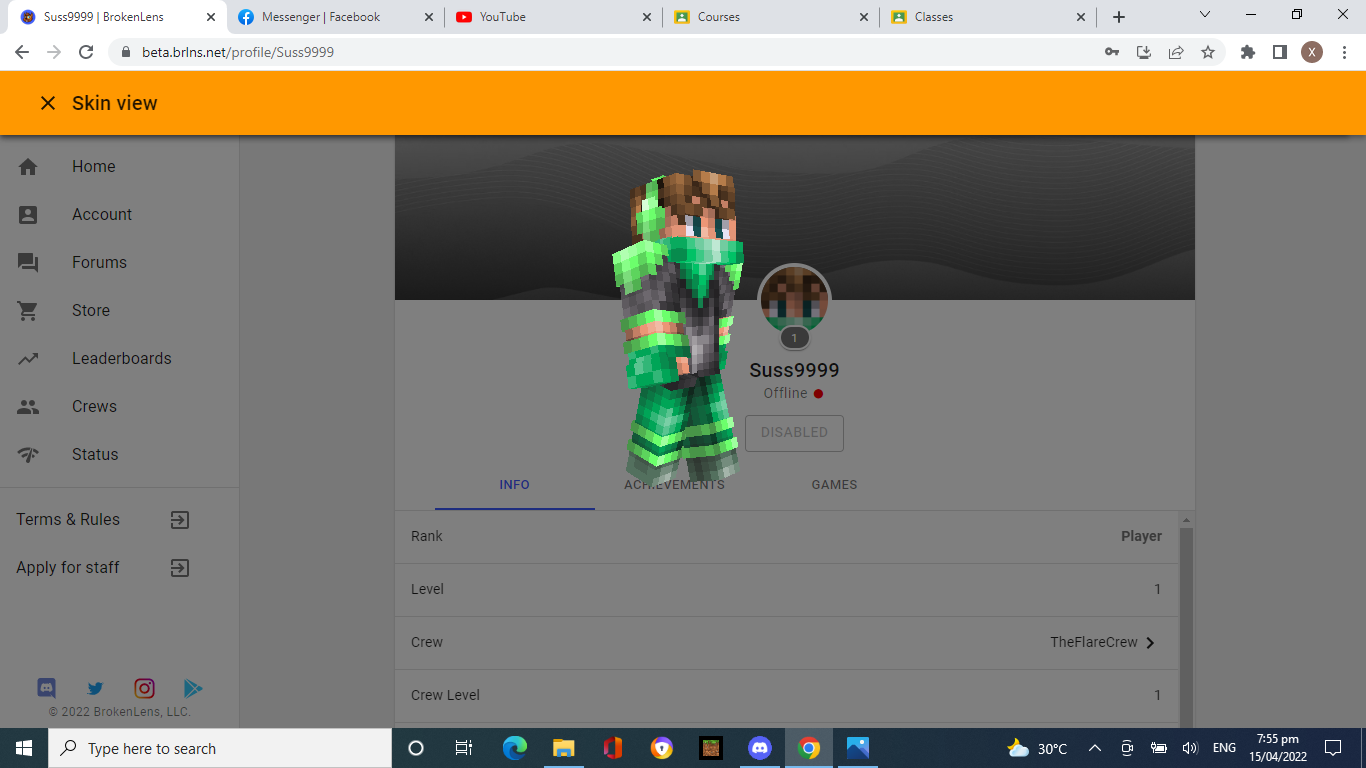Close the Courses tab

click(863, 17)
